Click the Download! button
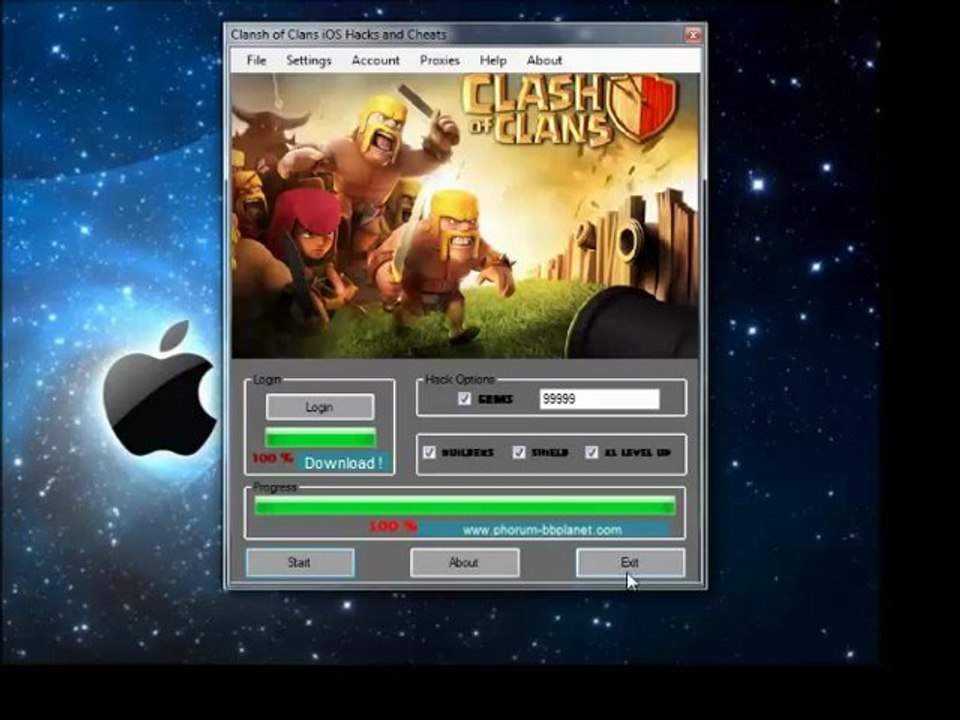This screenshot has height=720, width=960. point(343,463)
